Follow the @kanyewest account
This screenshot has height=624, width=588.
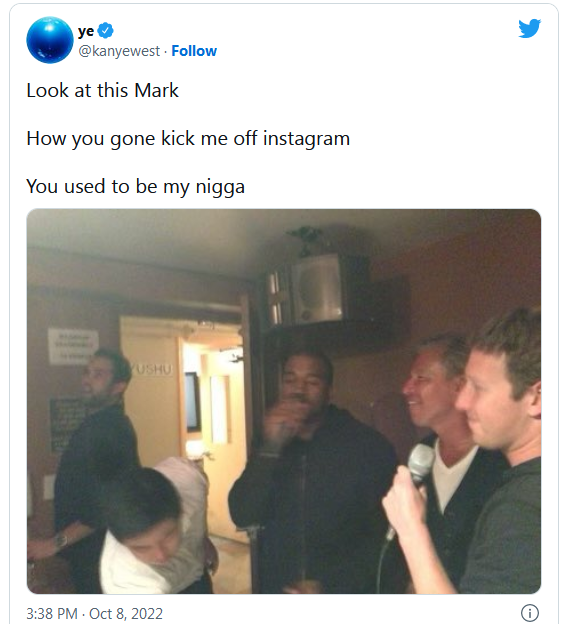coord(194,51)
